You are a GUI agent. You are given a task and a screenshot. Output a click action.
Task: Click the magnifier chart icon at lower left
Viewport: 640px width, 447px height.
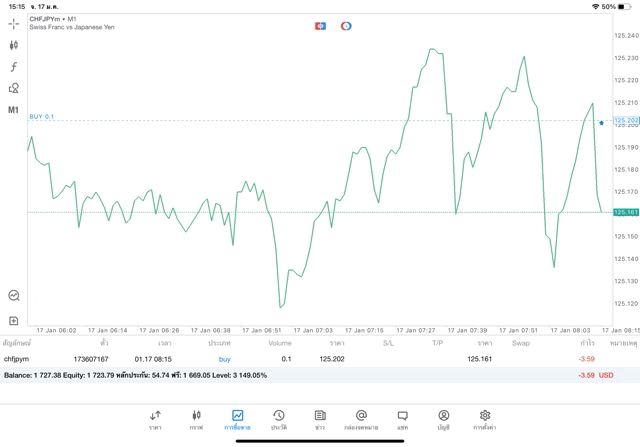pos(14,296)
